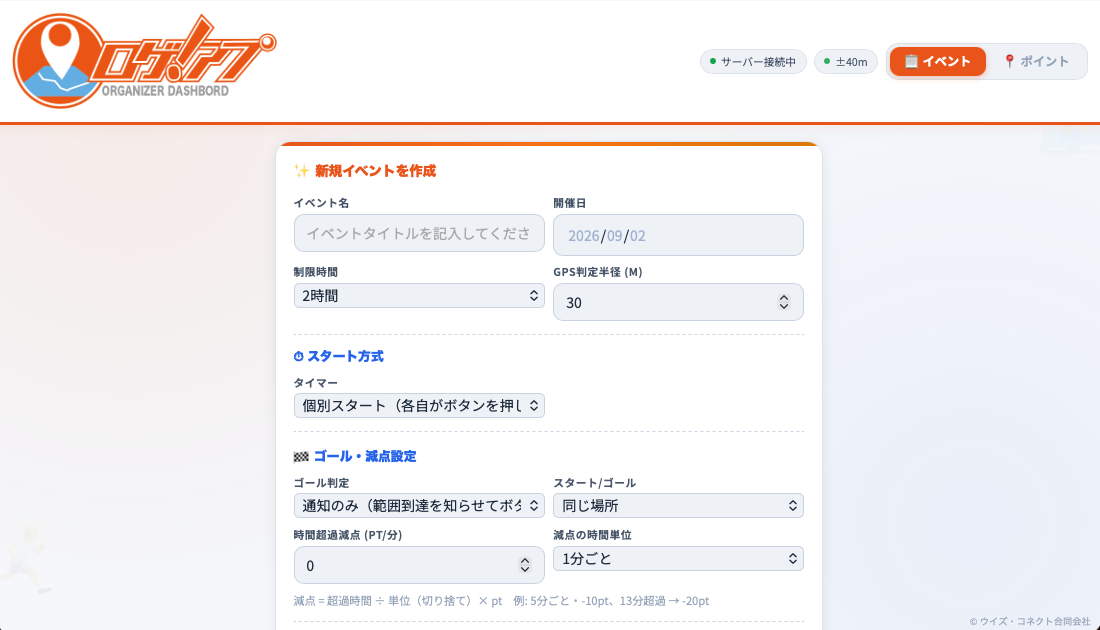Click the 減点 formula hint text
Screen dimensions: 1100x630
(x=502, y=601)
